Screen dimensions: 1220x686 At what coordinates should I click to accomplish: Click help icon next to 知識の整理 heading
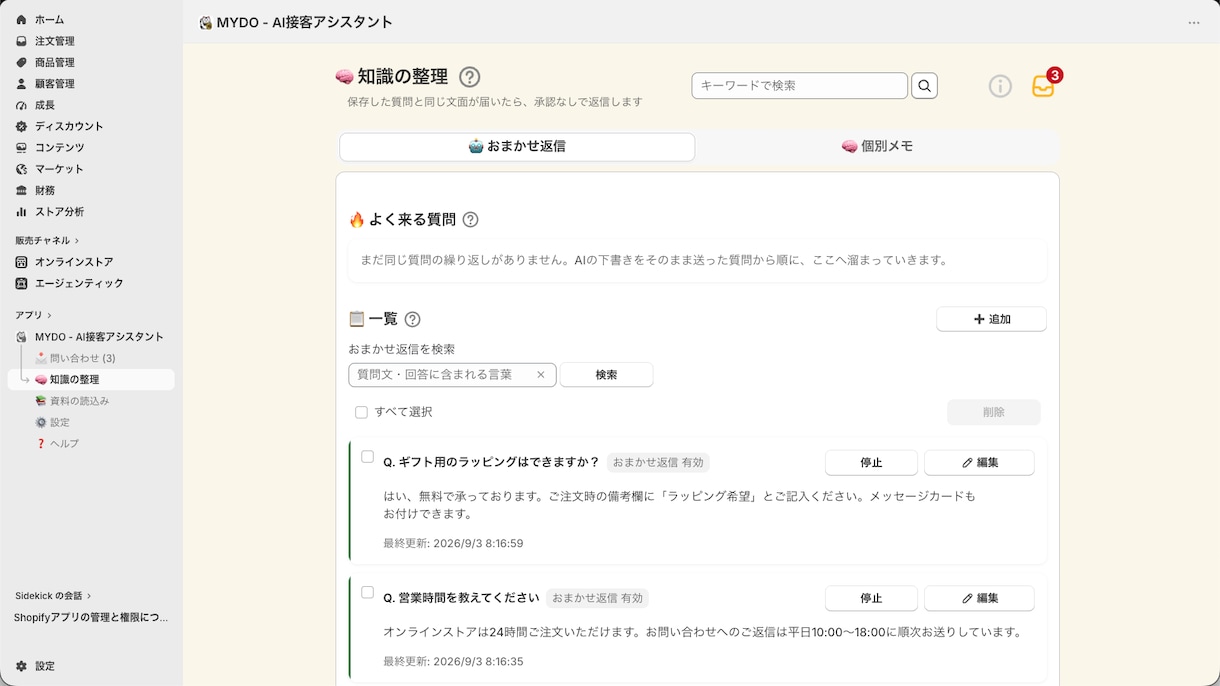point(469,77)
